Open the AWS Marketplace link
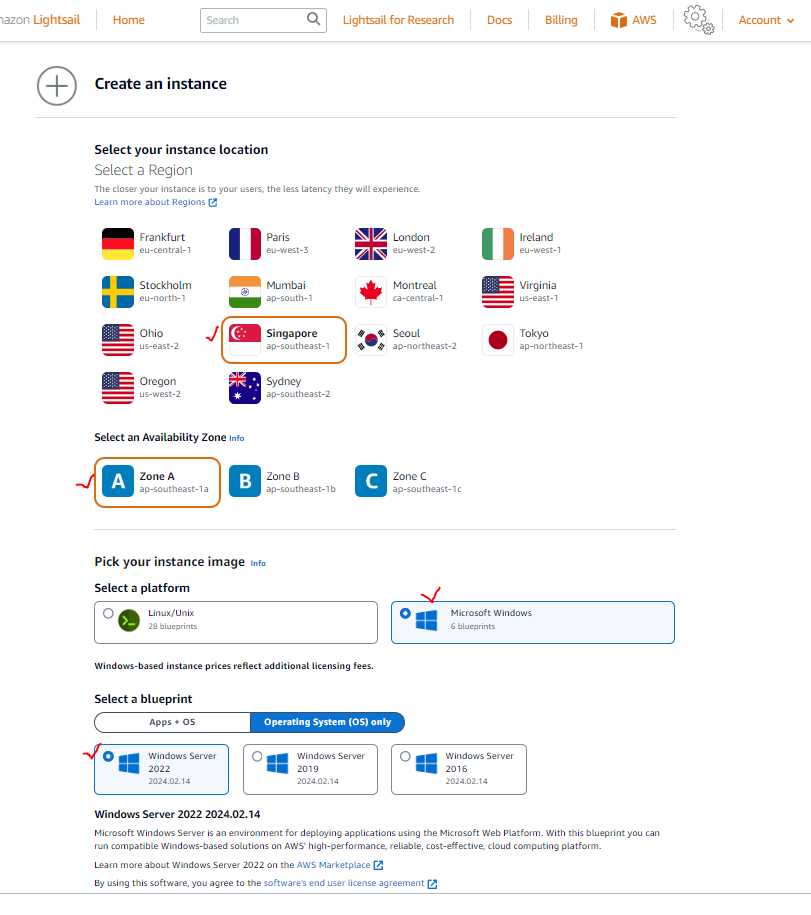811x915 pixels. (340, 865)
